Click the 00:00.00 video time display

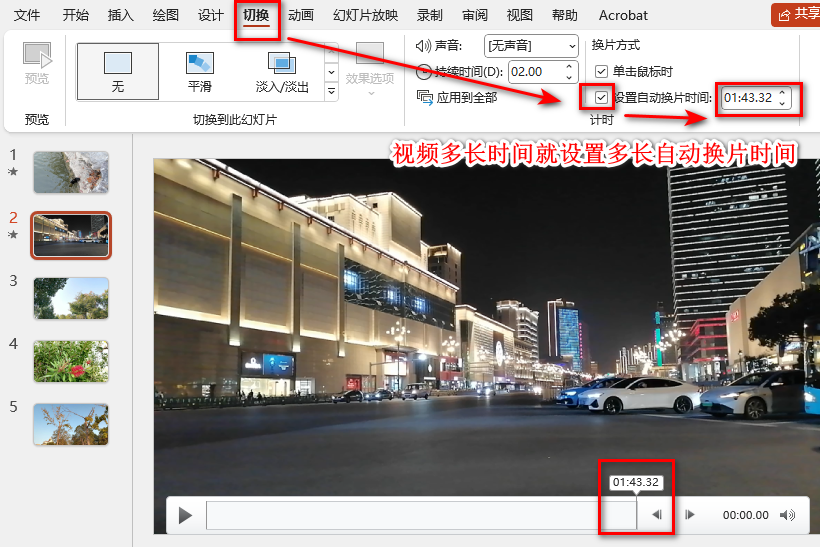[745, 515]
